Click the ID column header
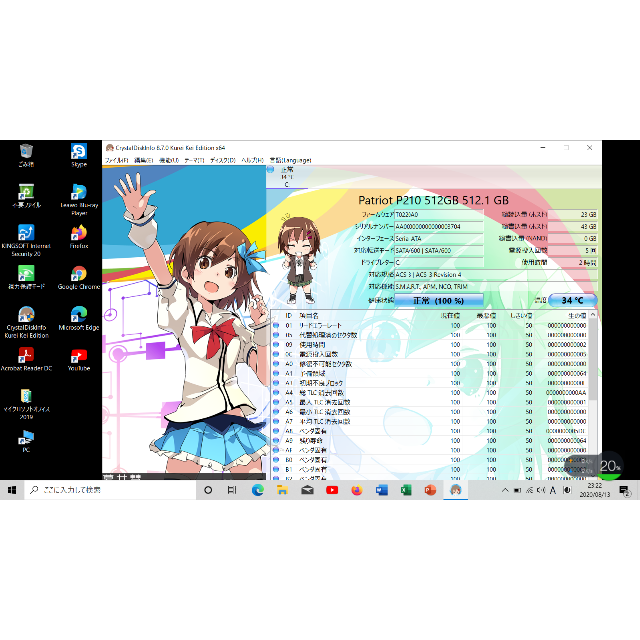This screenshot has height=640, width=640. (289, 316)
